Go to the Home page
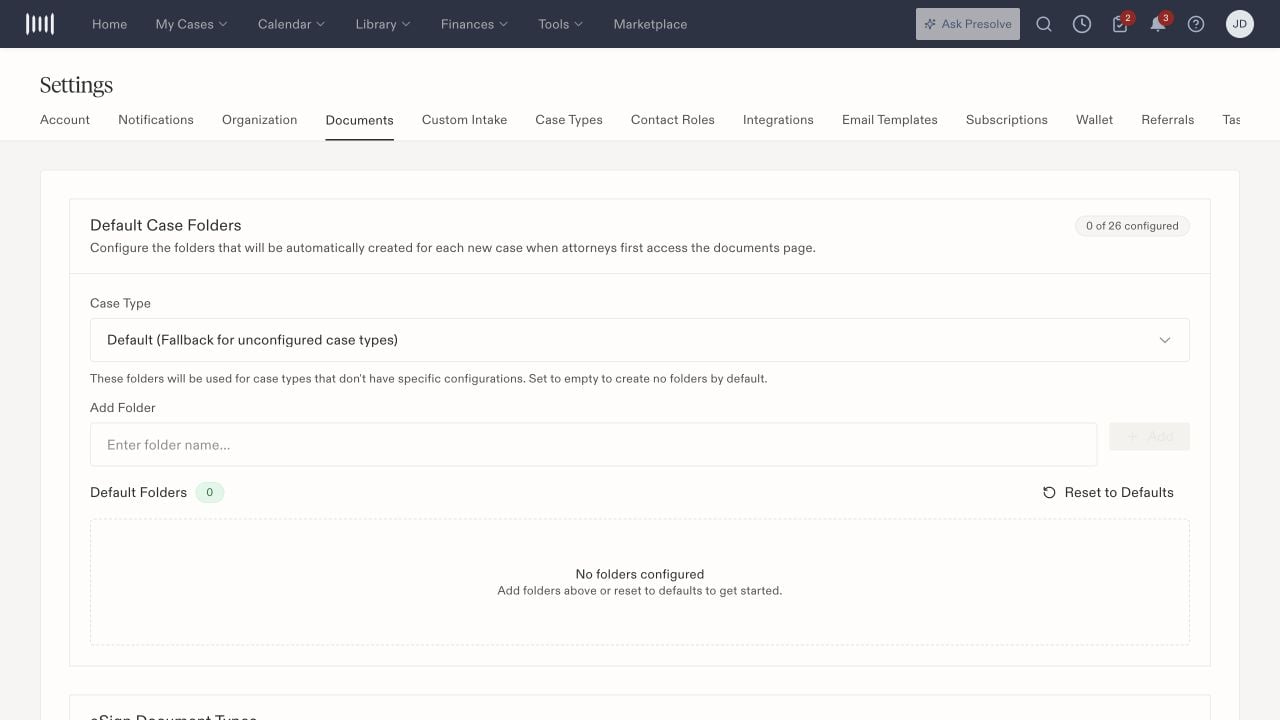Viewport: 1280px width, 720px height. pos(109,24)
